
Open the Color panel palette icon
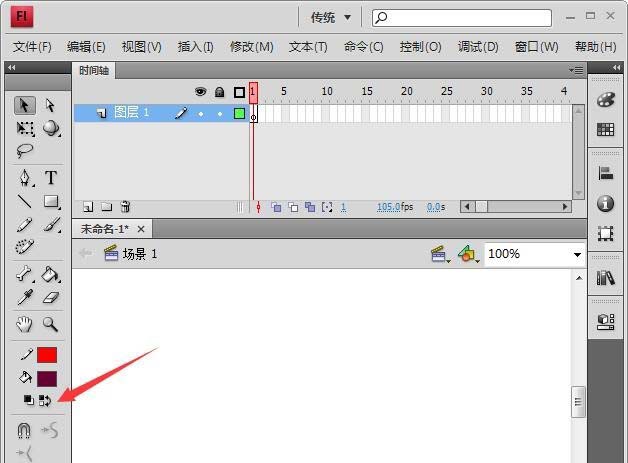point(605,99)
